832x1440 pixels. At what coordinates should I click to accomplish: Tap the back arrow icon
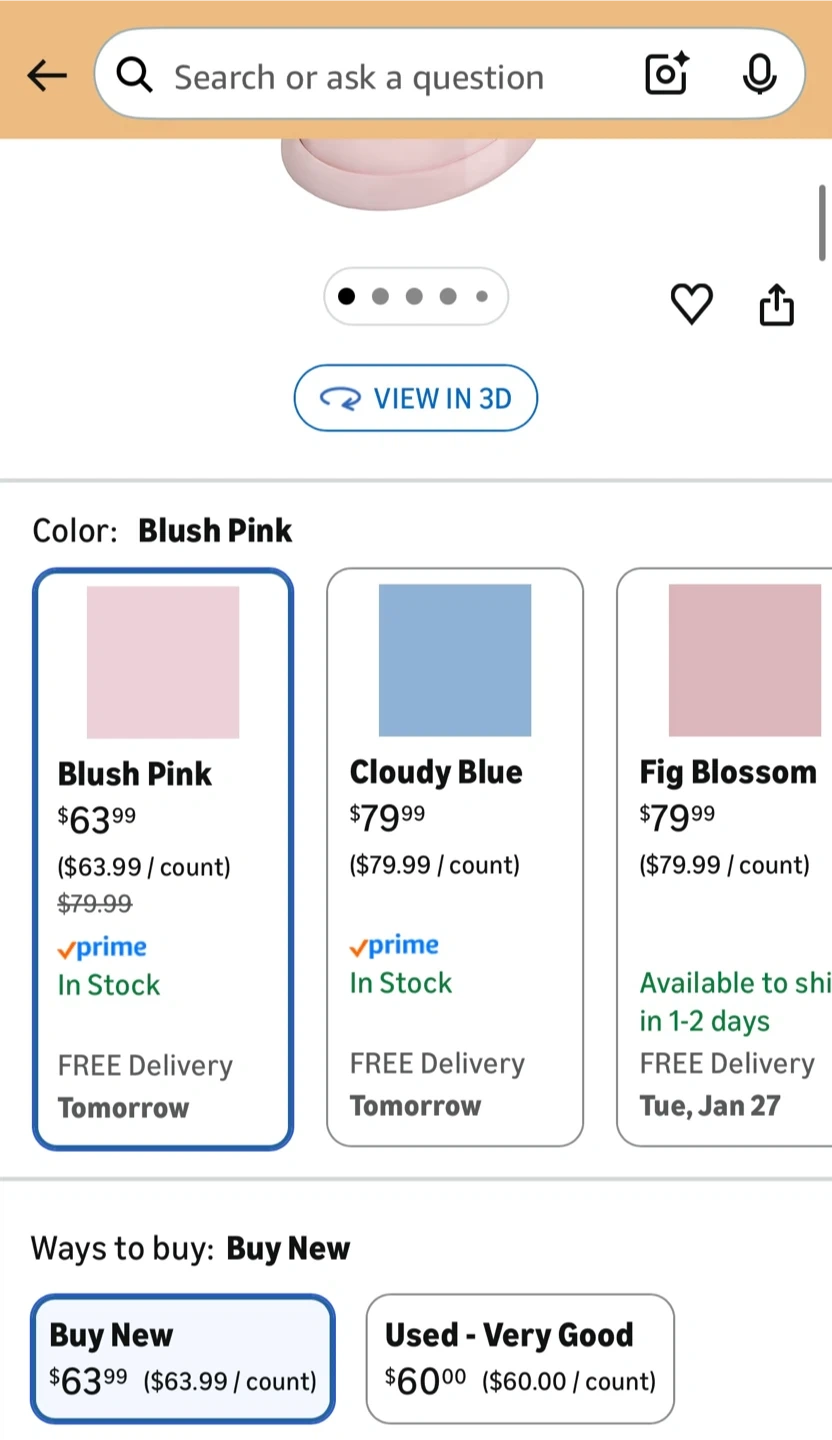pyautogui.click(x=46, y=75)
